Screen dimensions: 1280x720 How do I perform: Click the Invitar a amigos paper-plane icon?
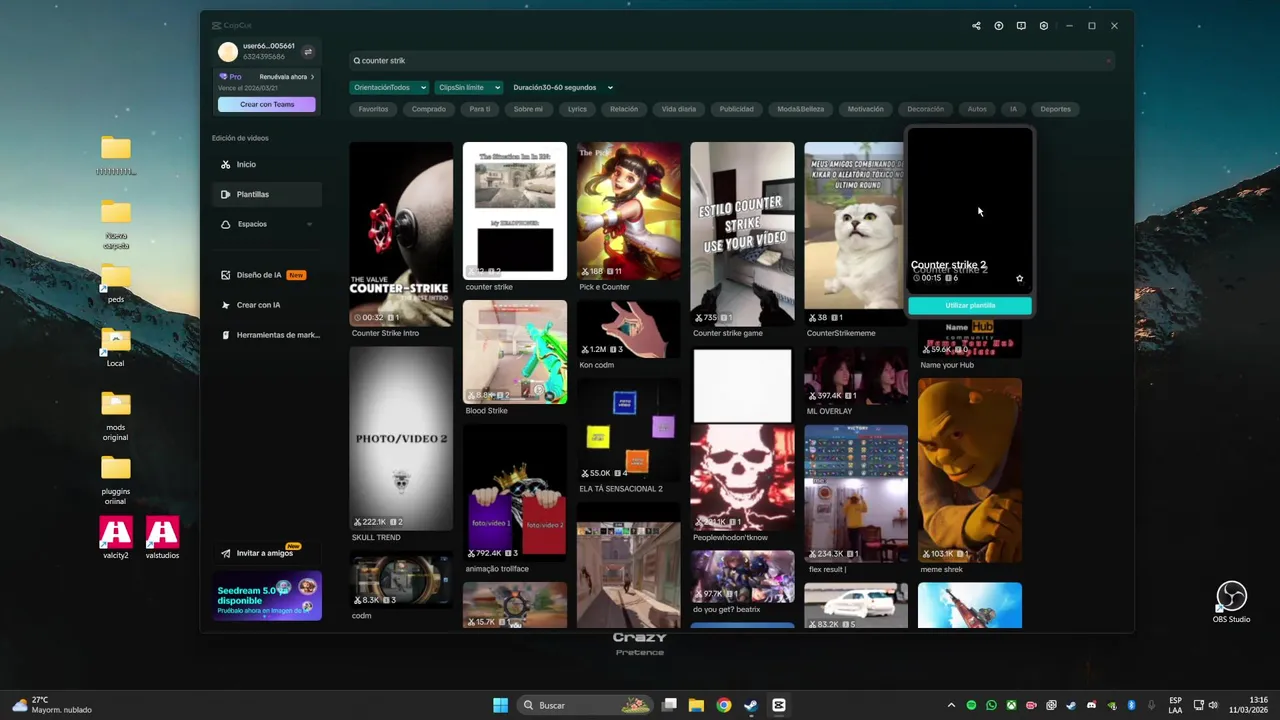226,553
